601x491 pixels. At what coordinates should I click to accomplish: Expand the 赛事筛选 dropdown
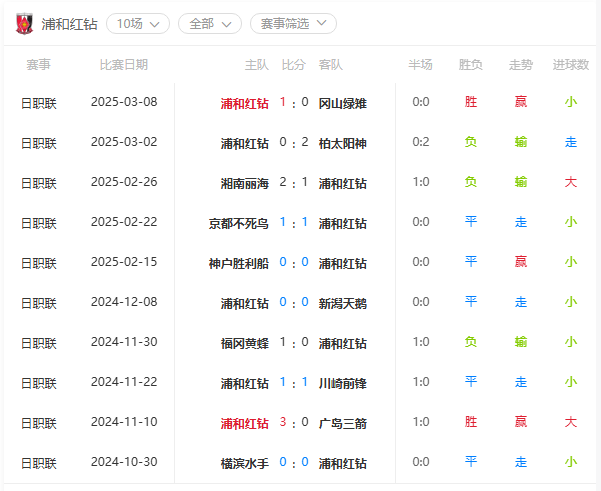coord(294,24)
